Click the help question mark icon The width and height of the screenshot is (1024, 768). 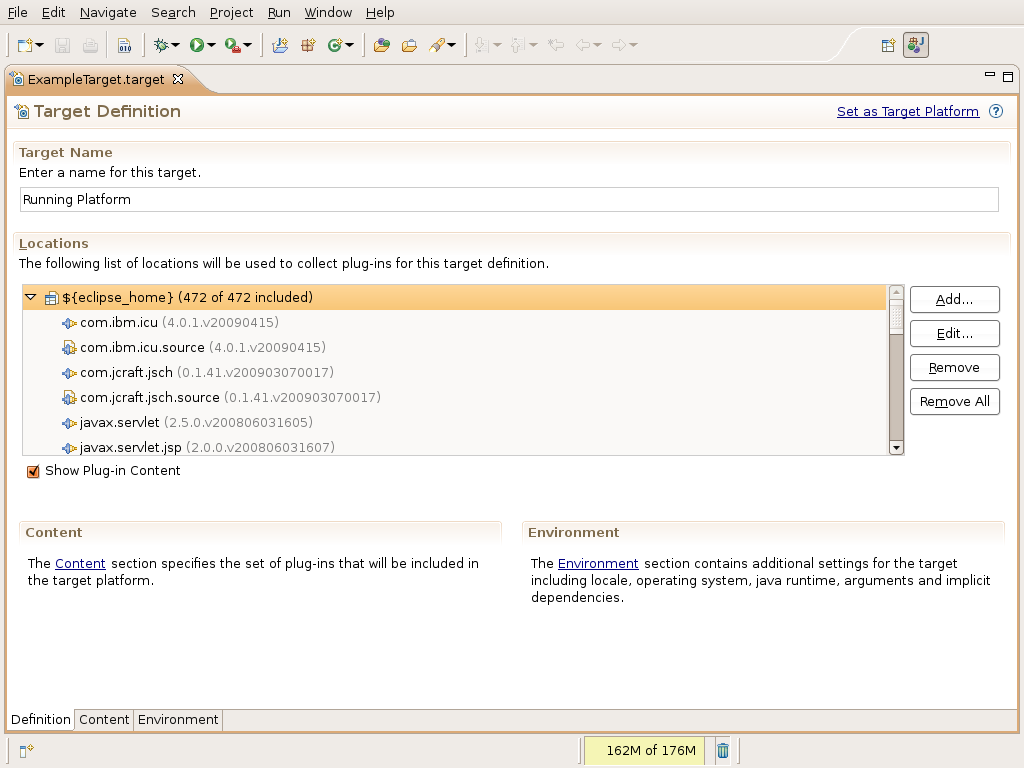pos(996,111)
